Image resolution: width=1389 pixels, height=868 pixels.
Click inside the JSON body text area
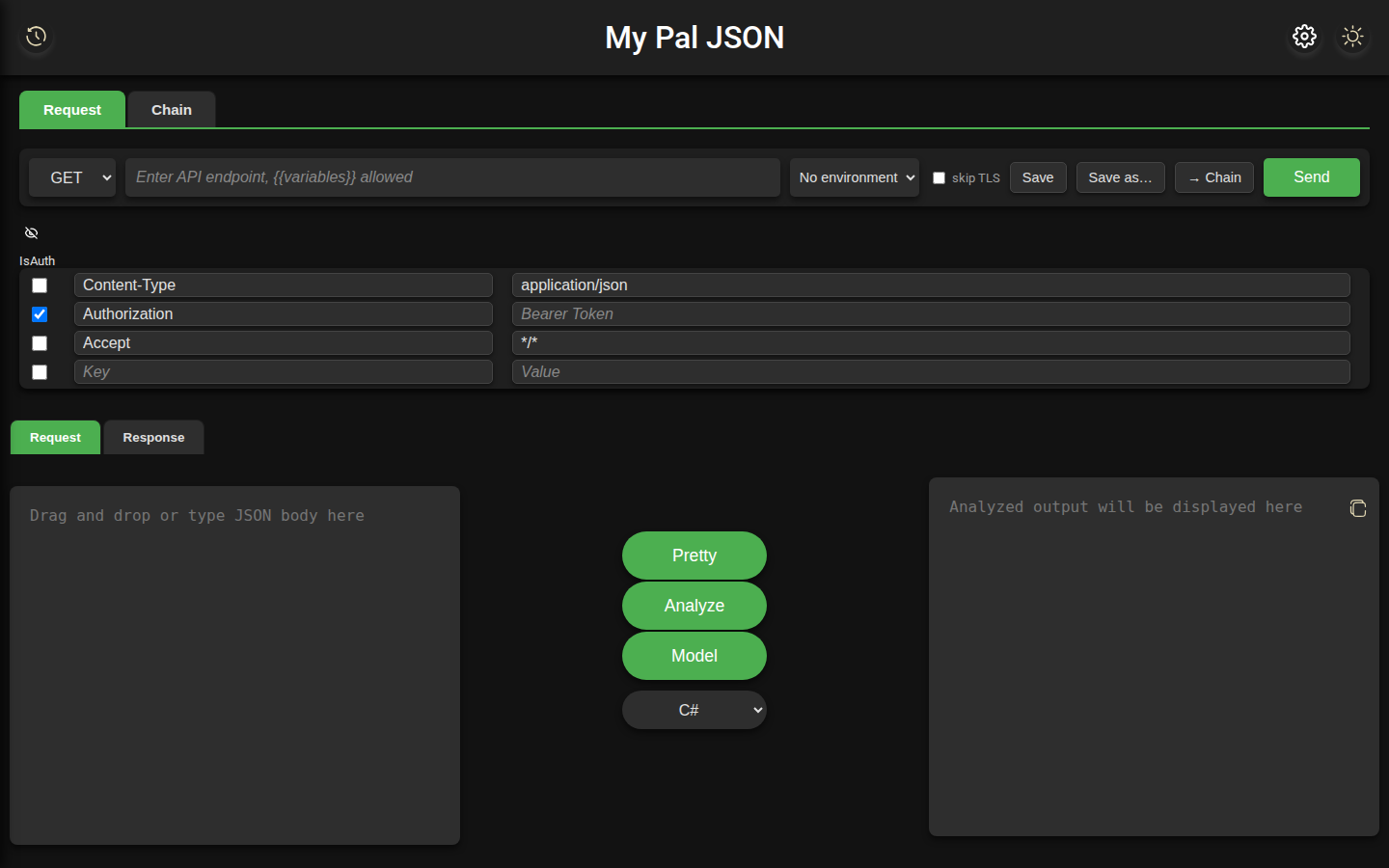point(234,665)
